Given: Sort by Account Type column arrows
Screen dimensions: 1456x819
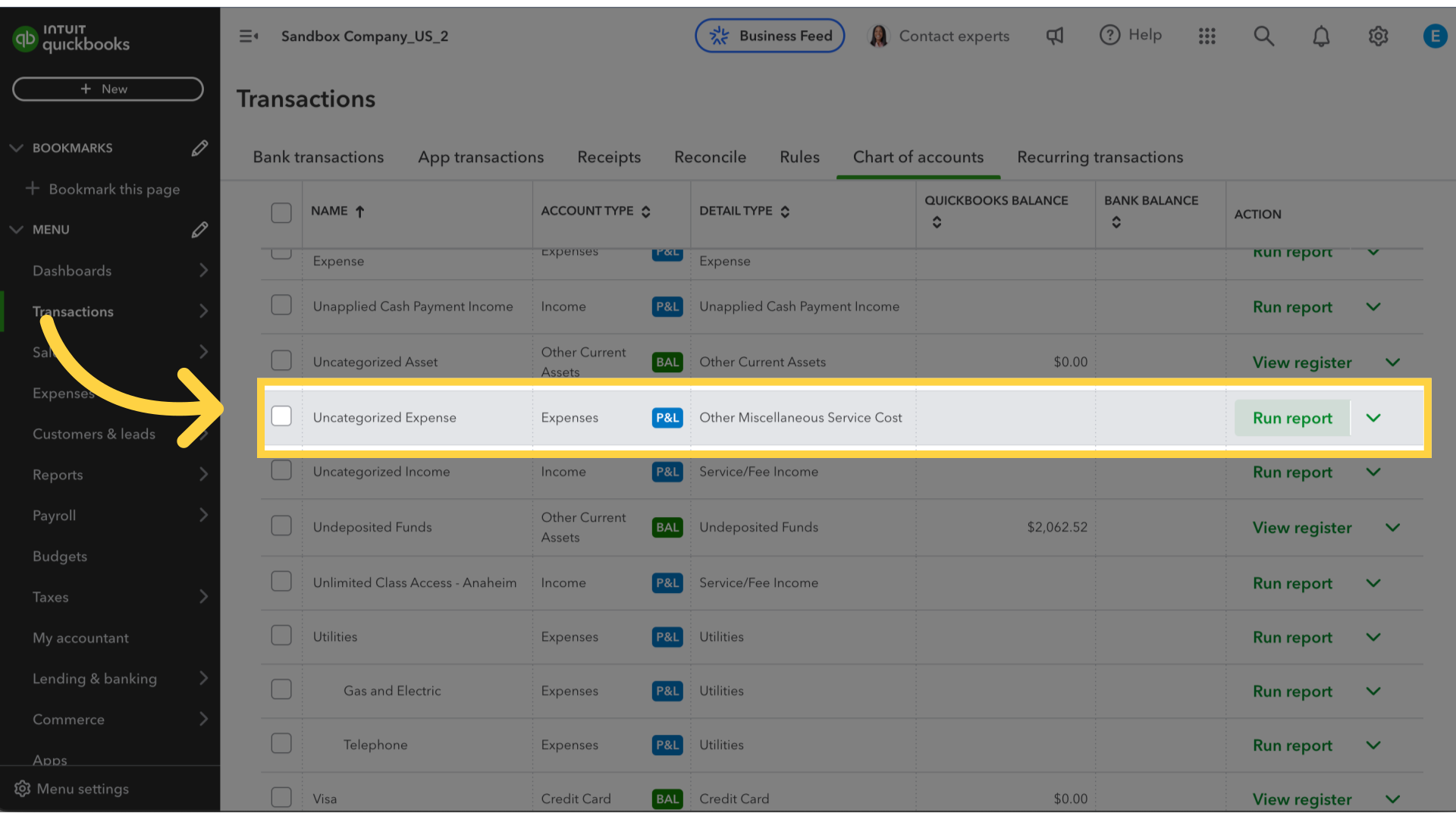Looking at the screenshot, I should coord(646,212).
